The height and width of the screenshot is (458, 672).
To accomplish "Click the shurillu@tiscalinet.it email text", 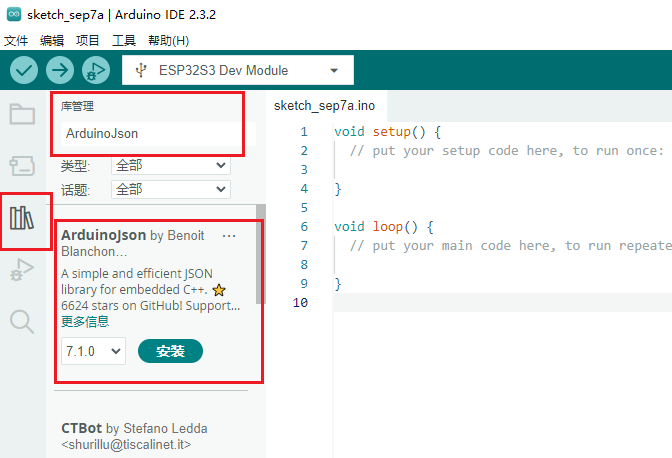I will click(126, 445).
